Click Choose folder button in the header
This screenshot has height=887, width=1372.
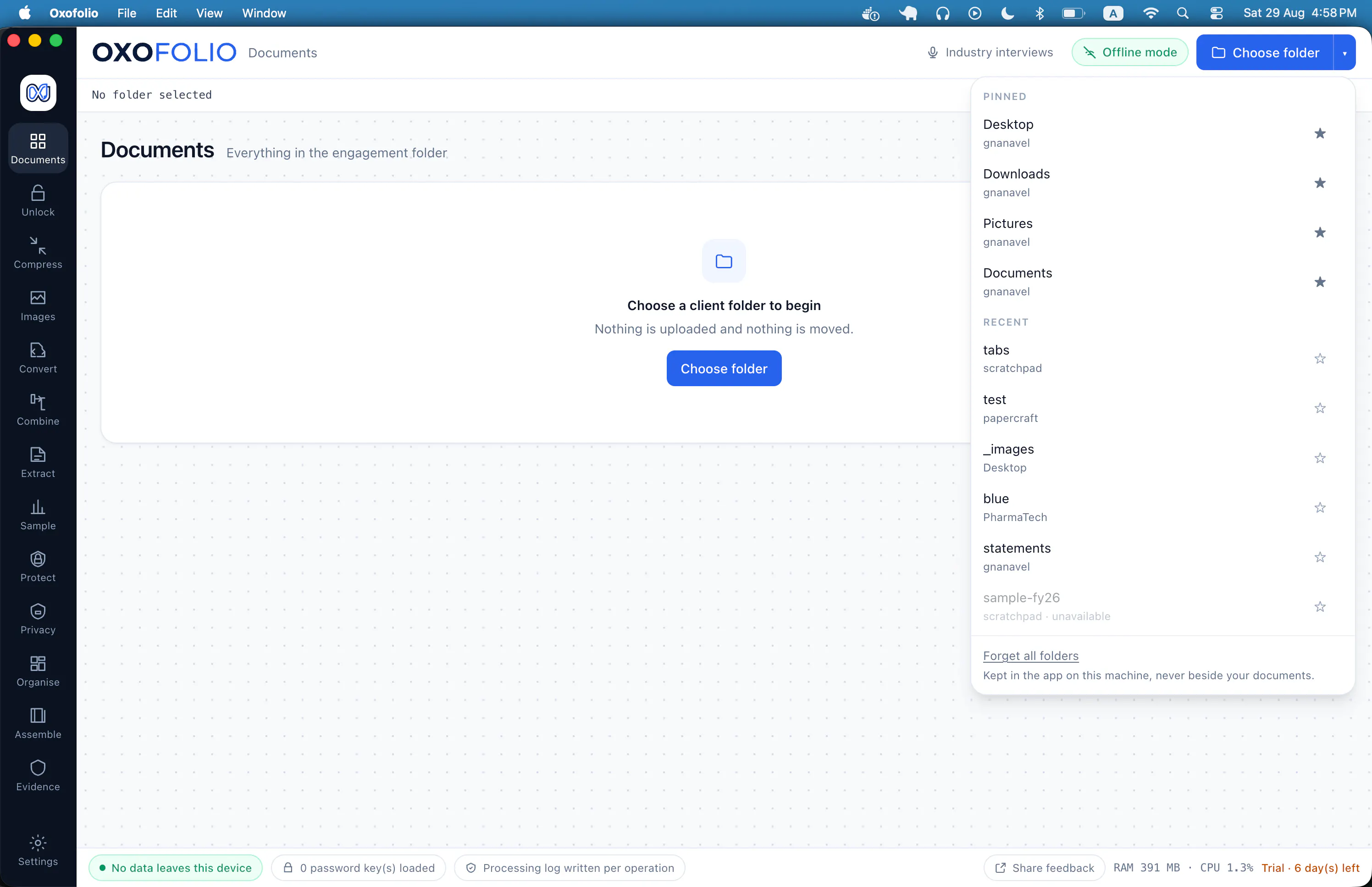pos(1265,52)
